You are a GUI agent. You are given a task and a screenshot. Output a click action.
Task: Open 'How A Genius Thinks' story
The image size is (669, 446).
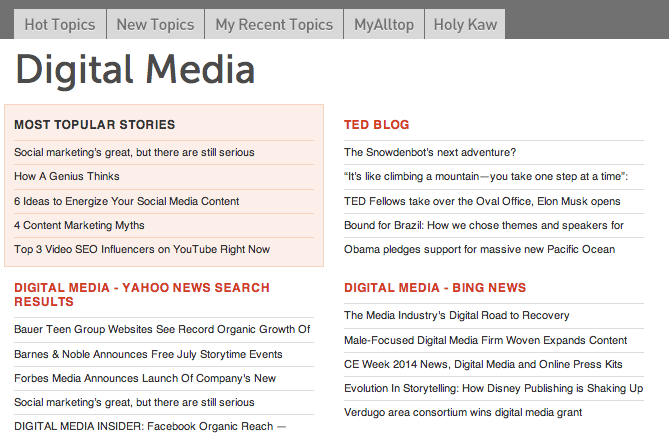(x=67, y=176)
